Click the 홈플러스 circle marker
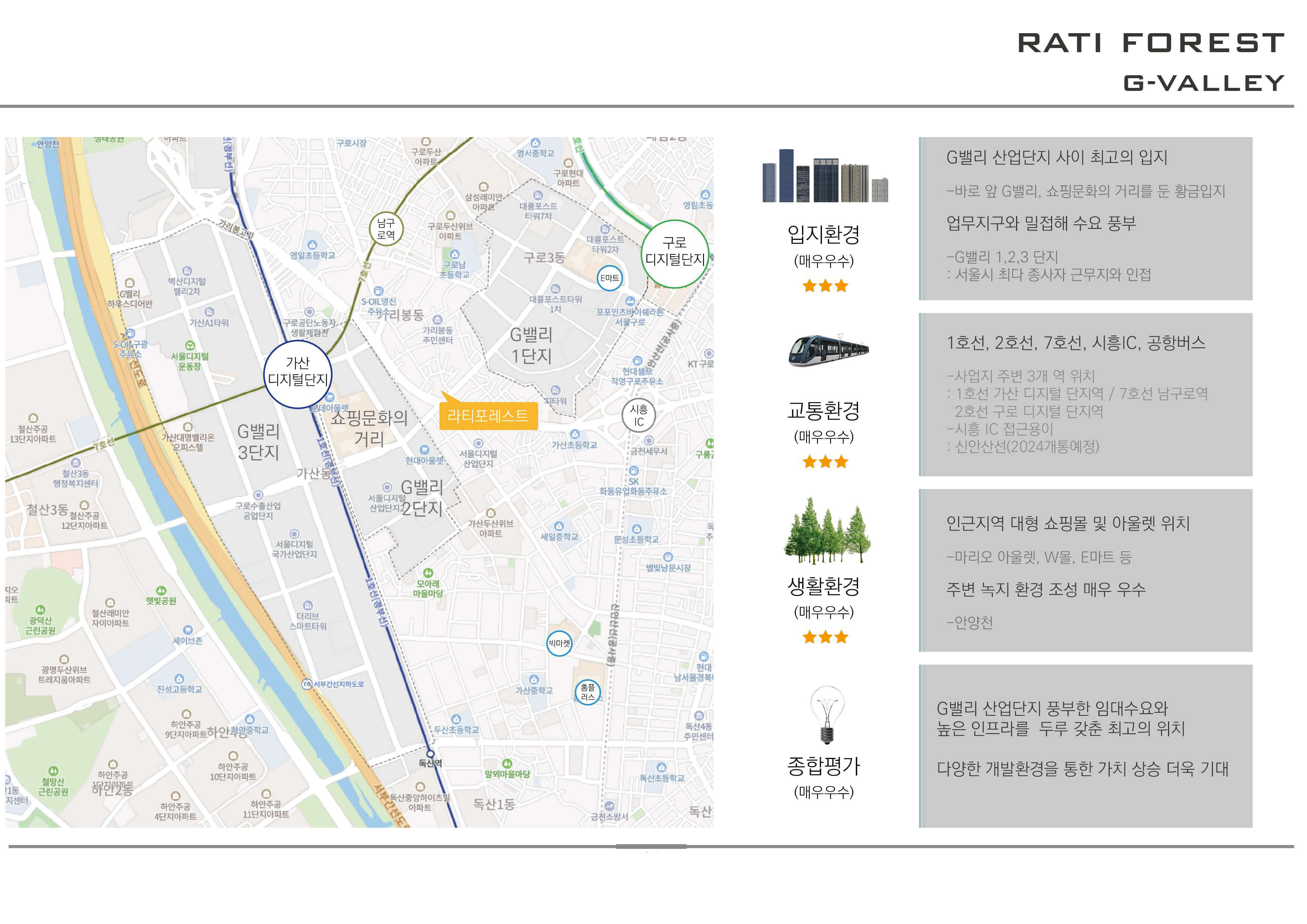The image size is (1307, 924). (x=588, y=692)
